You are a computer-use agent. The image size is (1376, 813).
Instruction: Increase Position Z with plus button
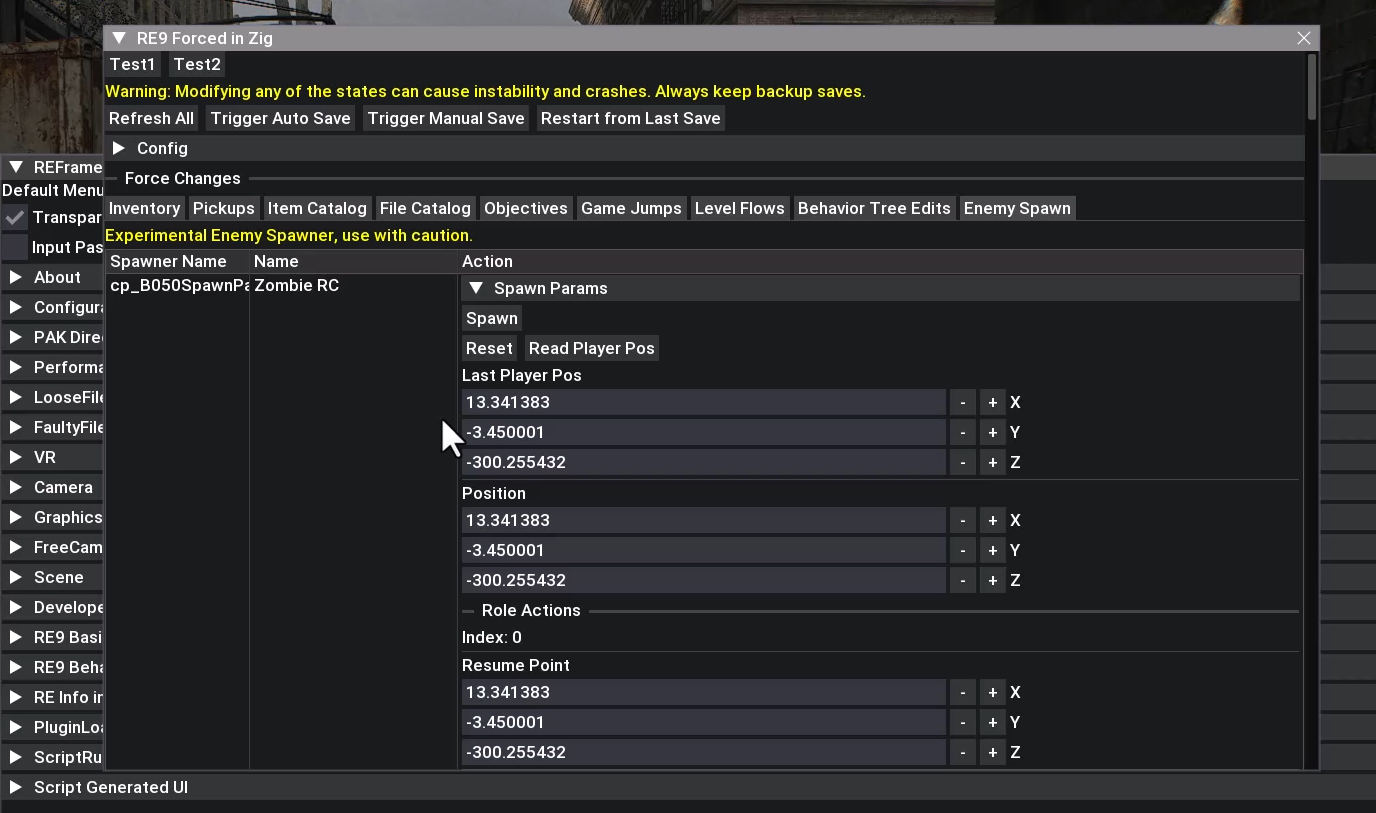click(x=992, y=580)
